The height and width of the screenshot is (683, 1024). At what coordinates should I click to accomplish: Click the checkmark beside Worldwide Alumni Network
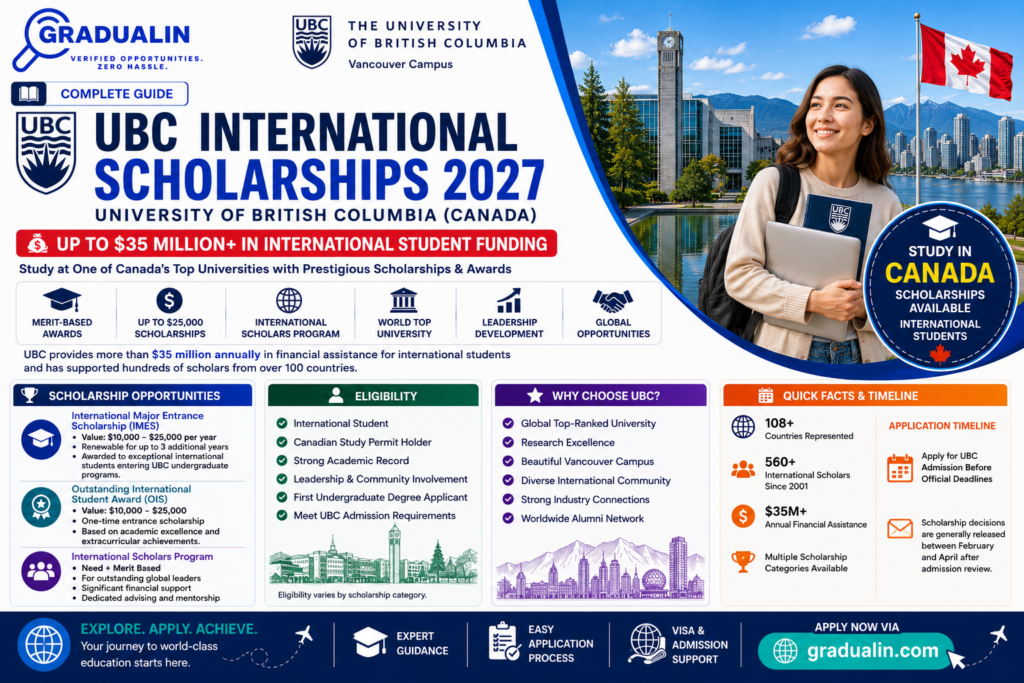tap(508, 518)
